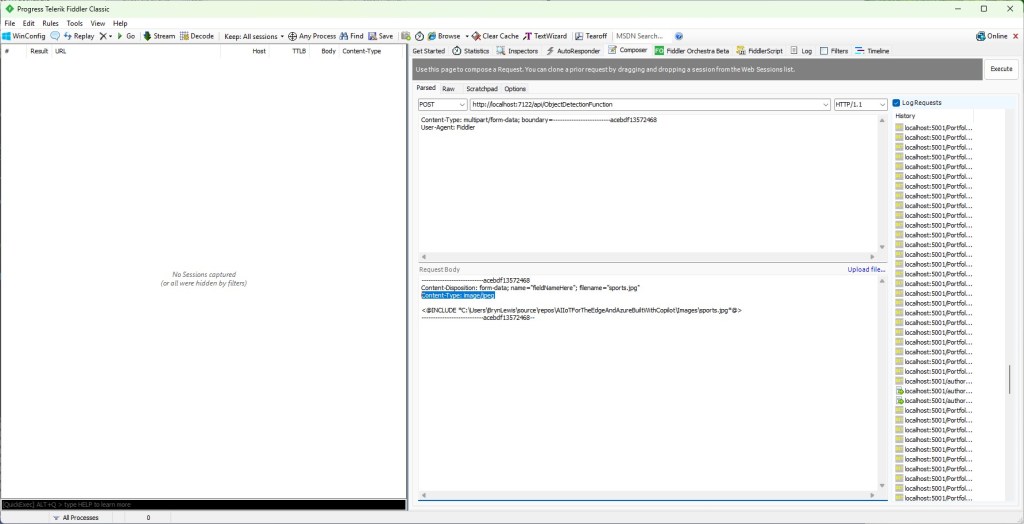Open the TextWizard tool
Image resolution: width=1024 pixels, height=524 pixels.
528,36
